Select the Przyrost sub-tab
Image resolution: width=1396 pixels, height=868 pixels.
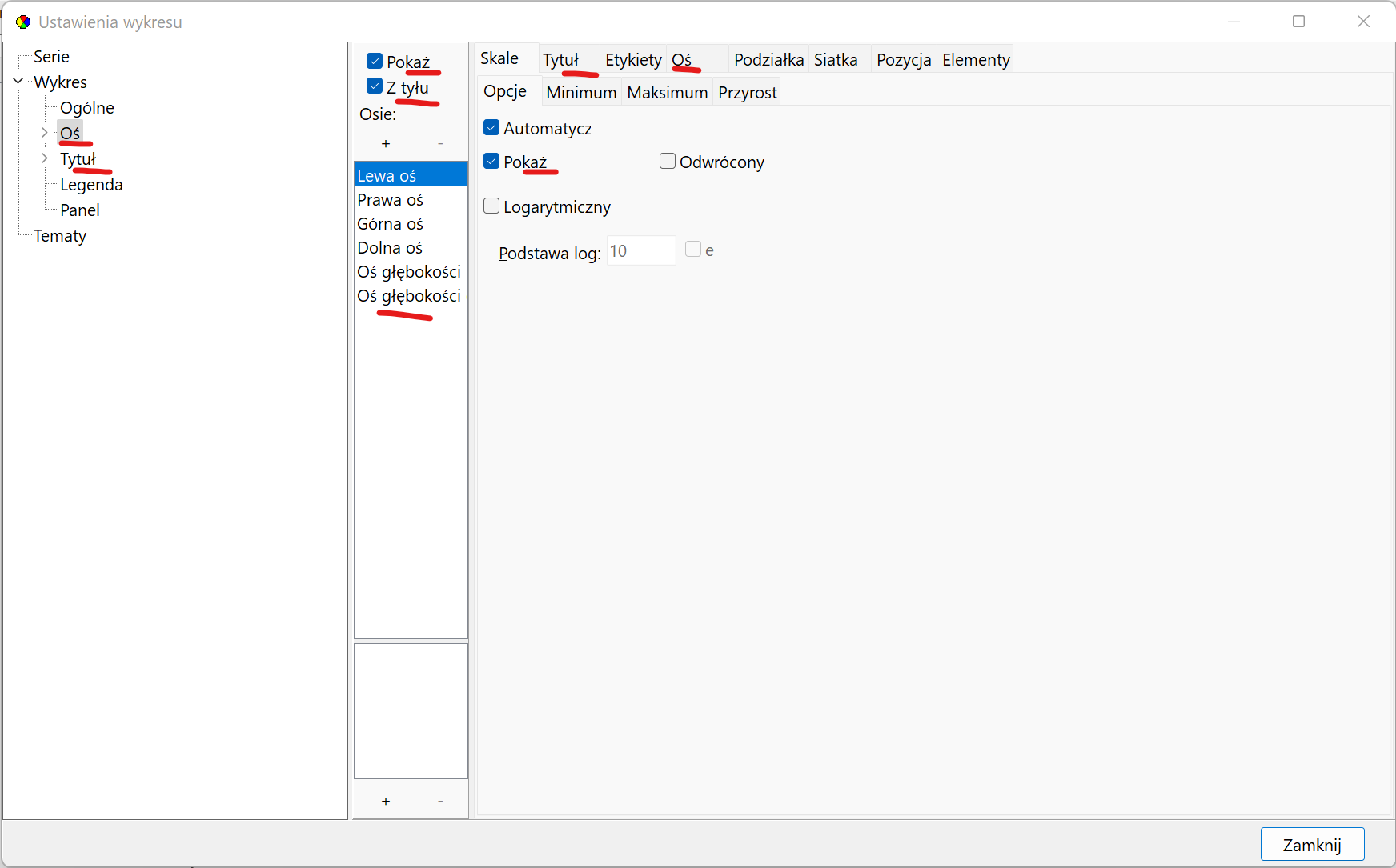[x=747, y=92]
